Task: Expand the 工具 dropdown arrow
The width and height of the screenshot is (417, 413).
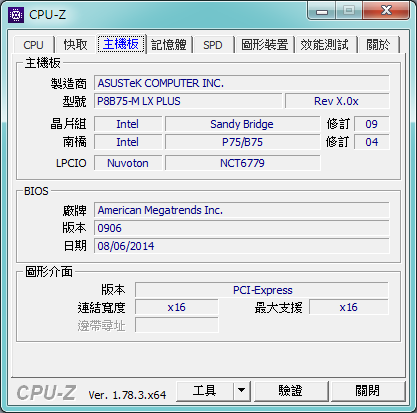Action: tap(242, 391)
